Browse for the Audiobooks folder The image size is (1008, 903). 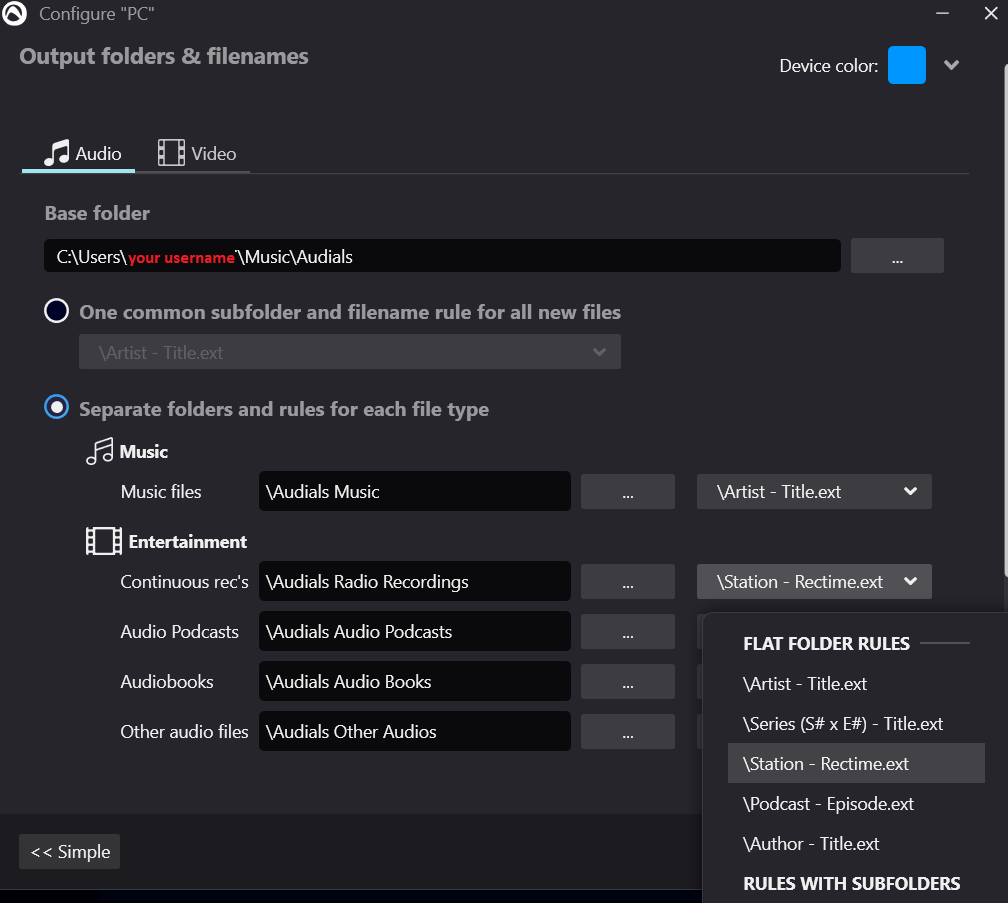(x=627, y=682)
